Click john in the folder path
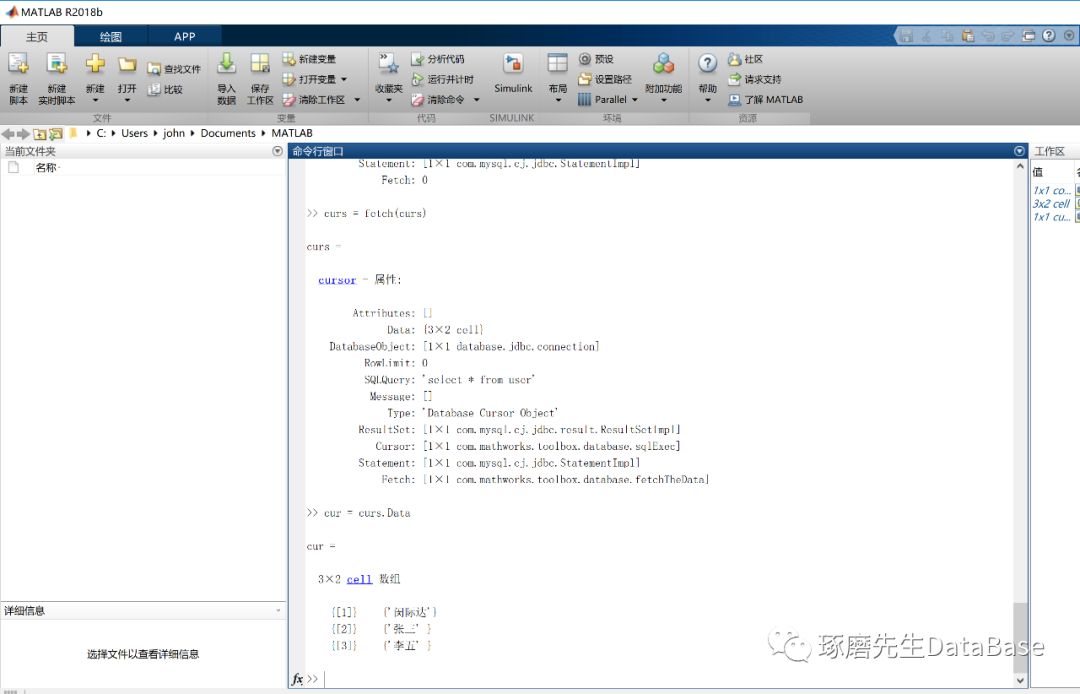 pyautogui.click(x=174, y=134)
